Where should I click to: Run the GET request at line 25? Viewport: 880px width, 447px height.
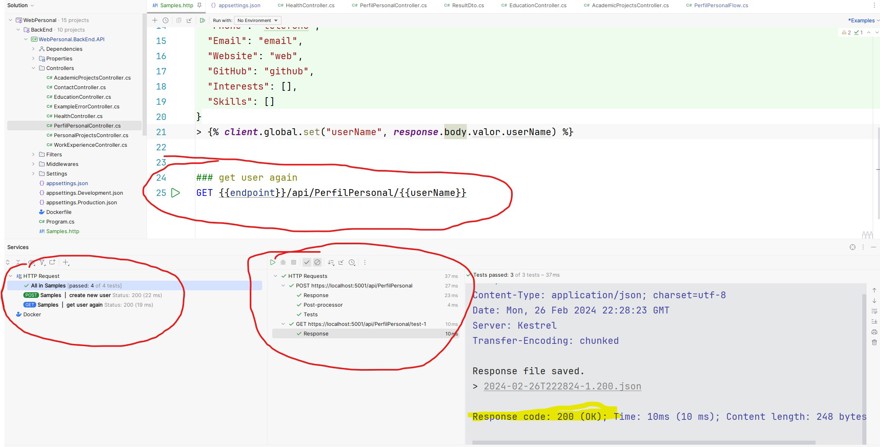(176, 193)
